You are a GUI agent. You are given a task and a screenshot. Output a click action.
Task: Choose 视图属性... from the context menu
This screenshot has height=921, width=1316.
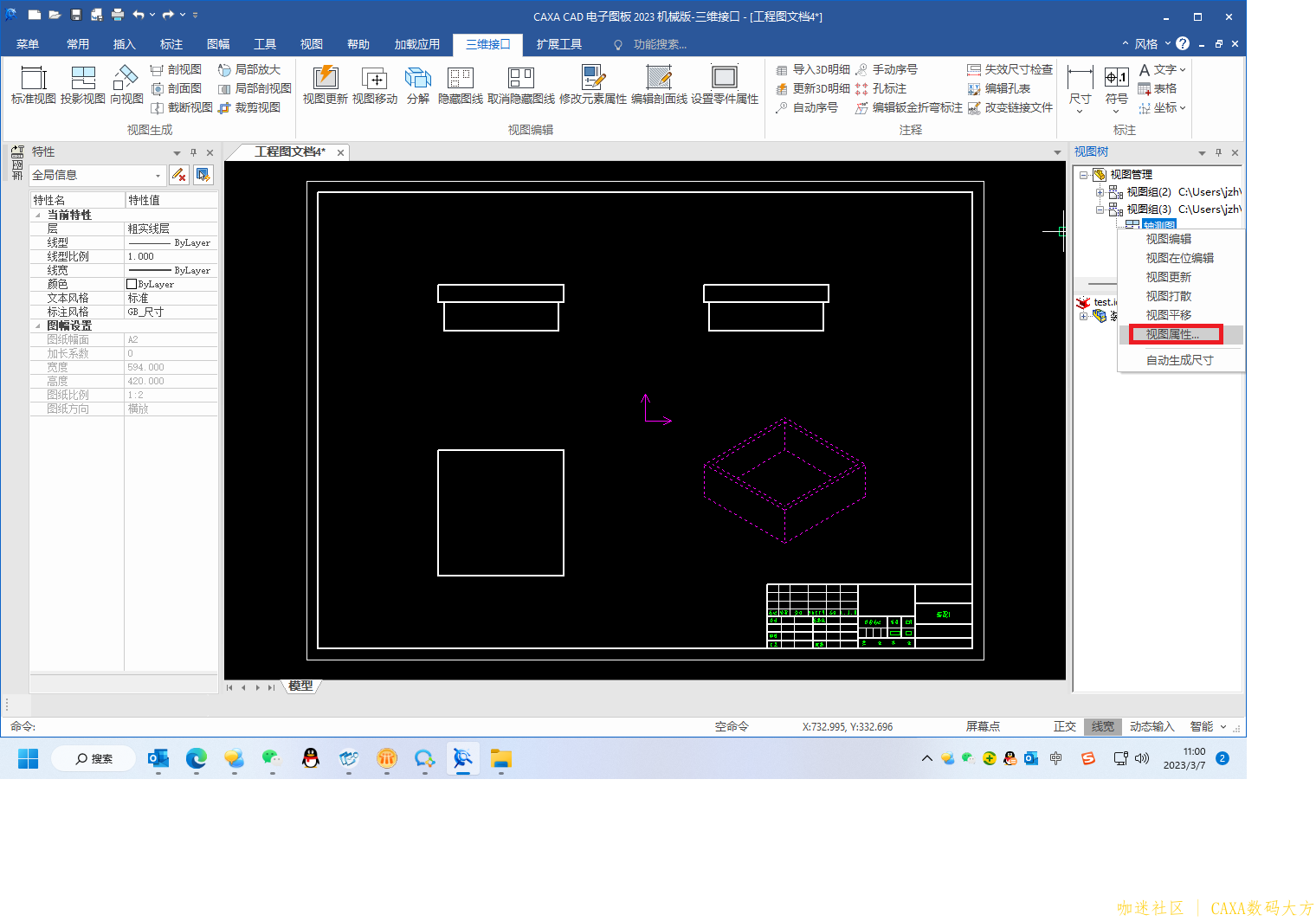(1172, 334)
